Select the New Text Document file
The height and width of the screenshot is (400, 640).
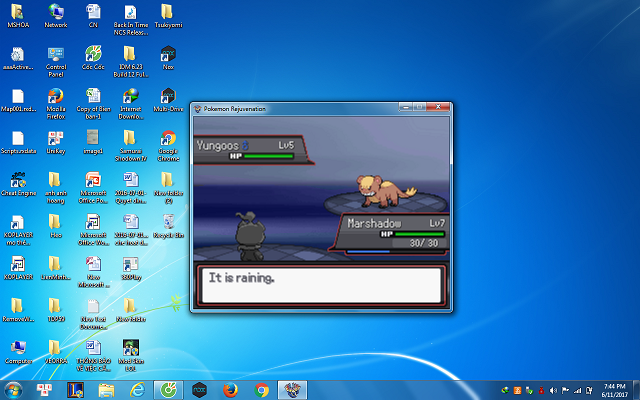click(93, 314)
